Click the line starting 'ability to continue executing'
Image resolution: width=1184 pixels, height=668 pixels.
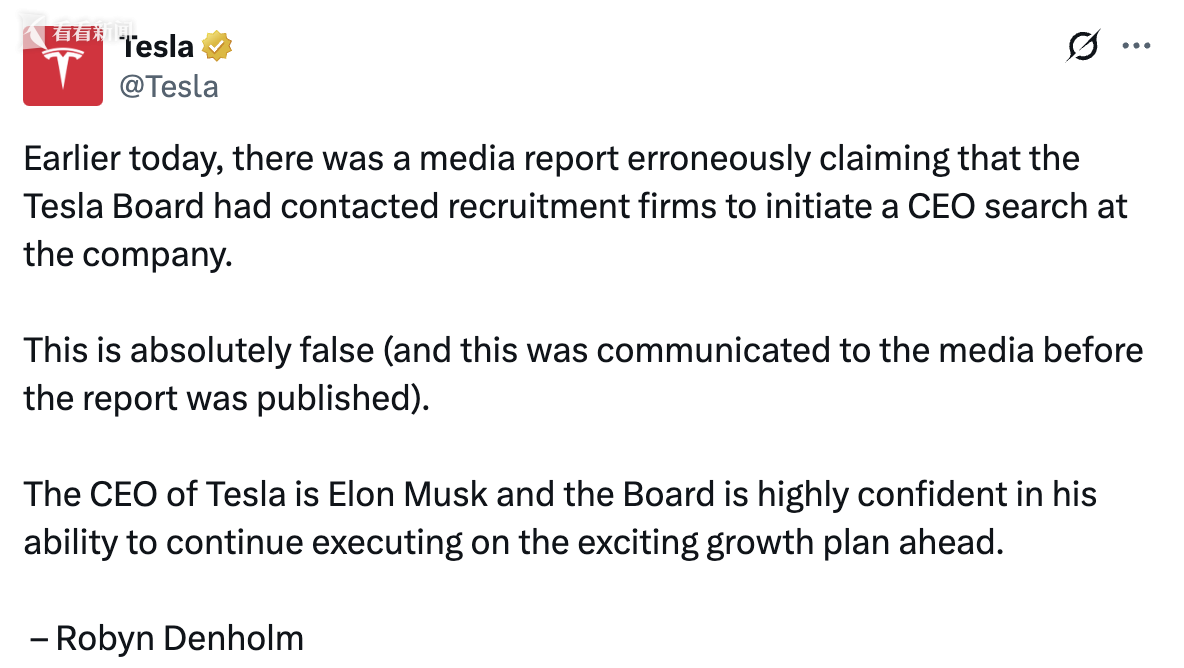[513, 543]
